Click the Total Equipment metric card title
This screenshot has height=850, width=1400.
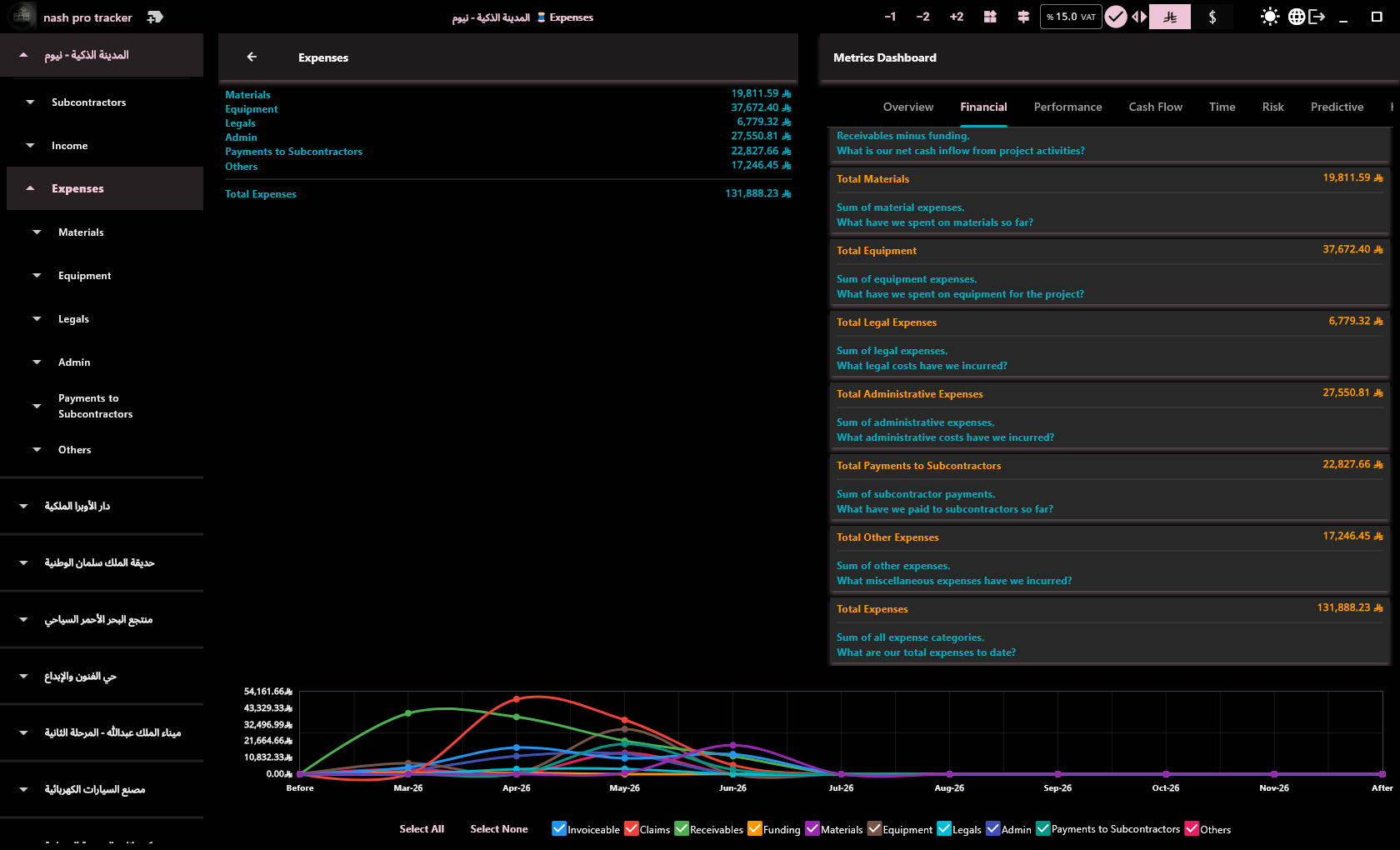pos(876,251)
